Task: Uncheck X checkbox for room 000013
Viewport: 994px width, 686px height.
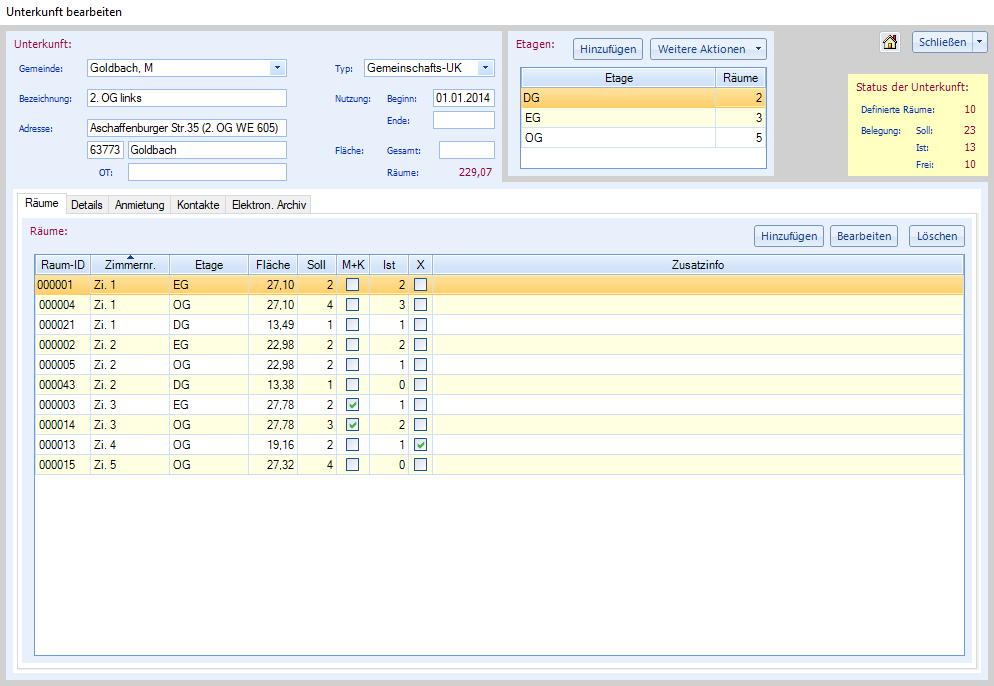Action: (x=420, y=444)
